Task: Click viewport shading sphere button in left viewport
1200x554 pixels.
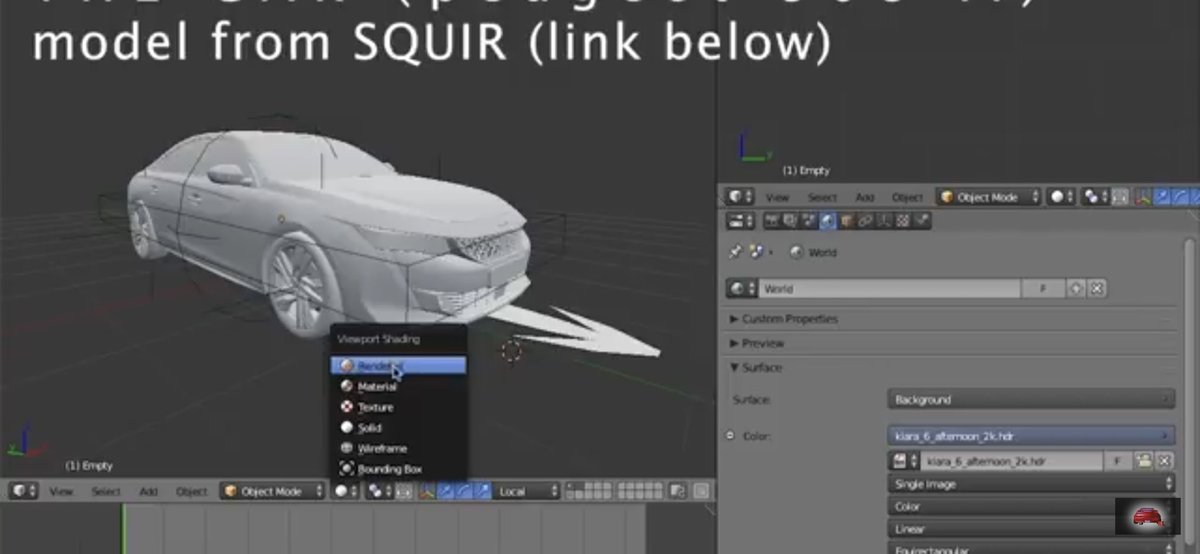Action: (x=345, y=491)
